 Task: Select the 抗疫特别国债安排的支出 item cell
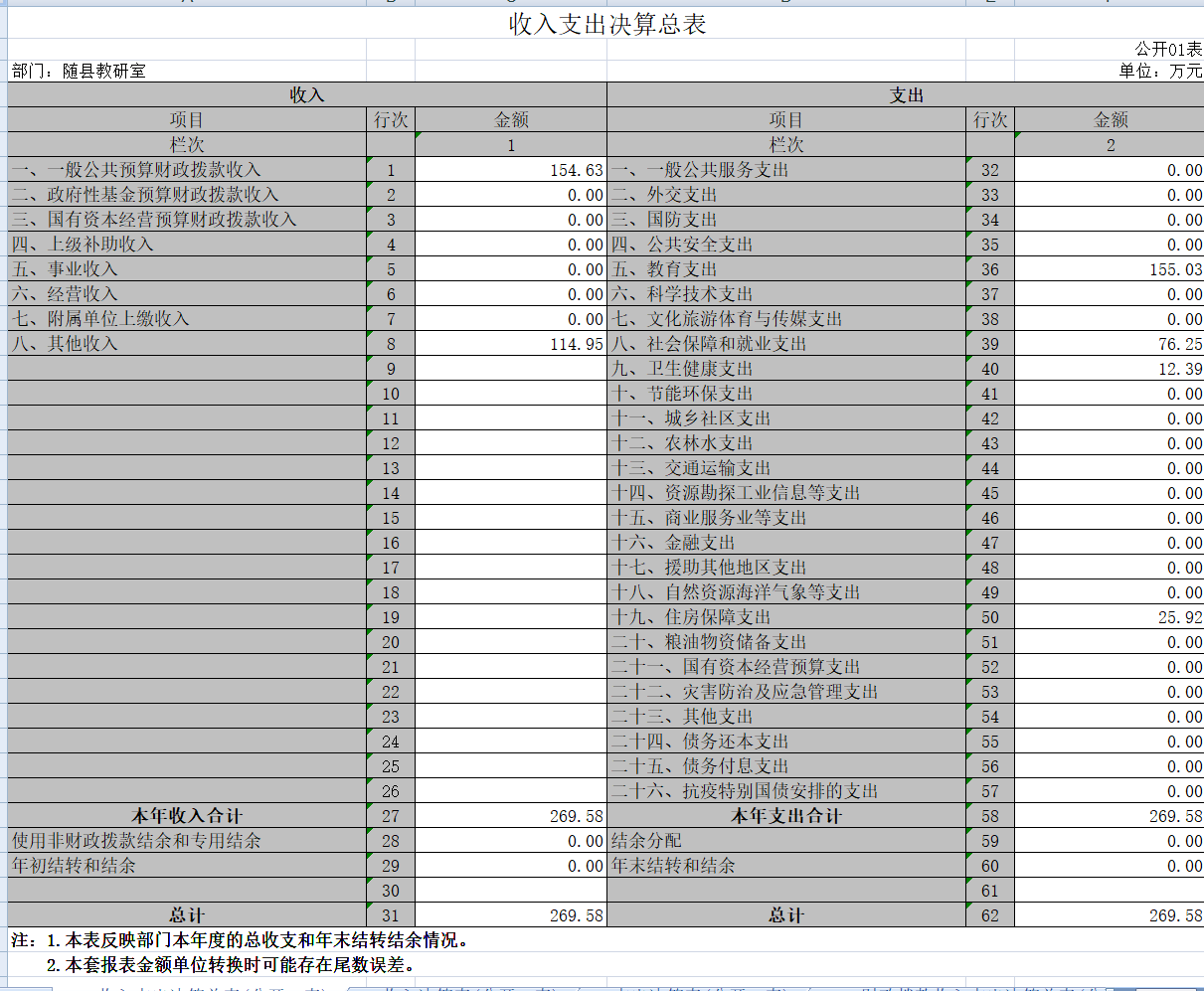coord(786,791)
